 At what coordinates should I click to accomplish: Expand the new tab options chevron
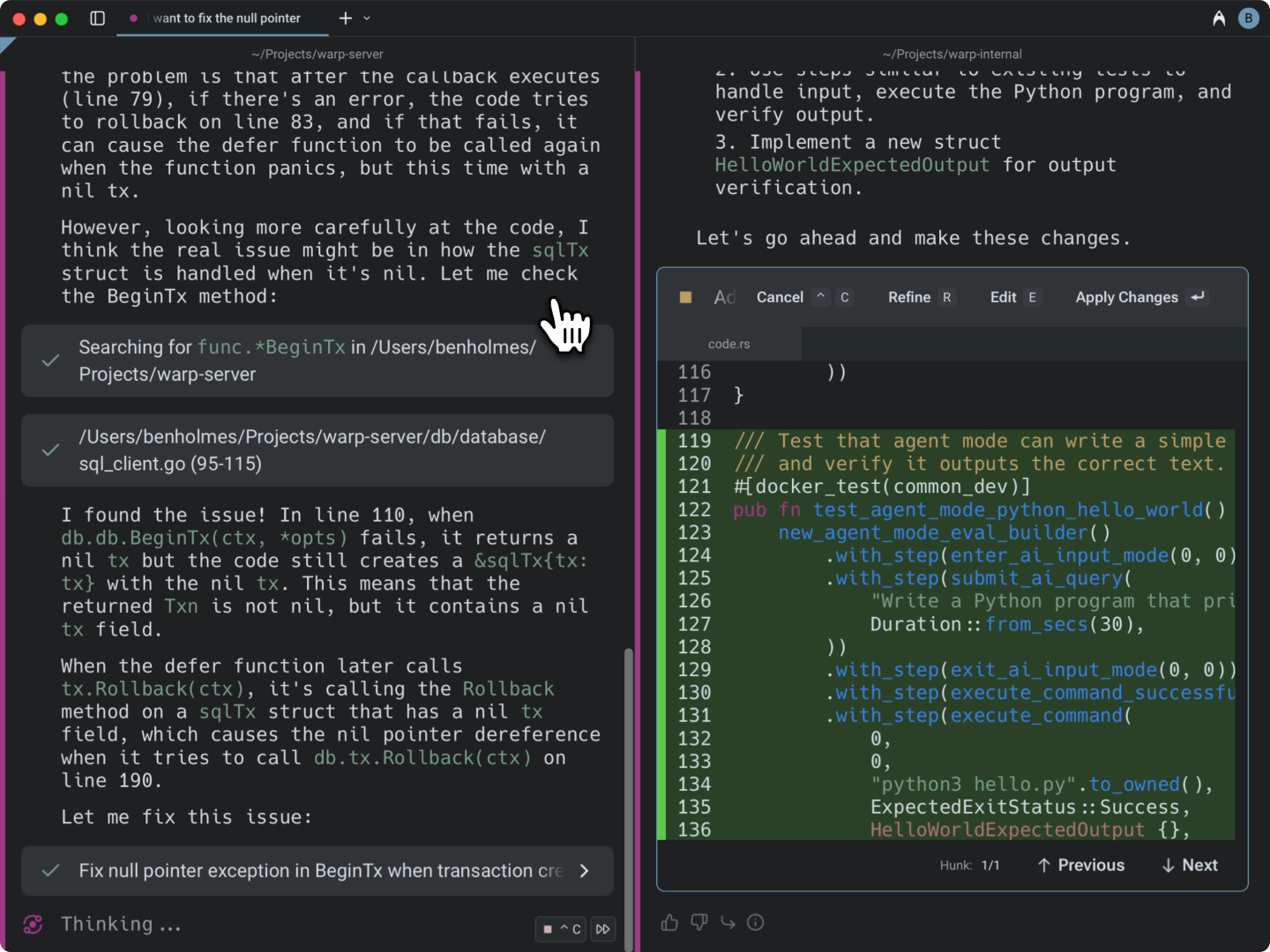click(367, 18)
